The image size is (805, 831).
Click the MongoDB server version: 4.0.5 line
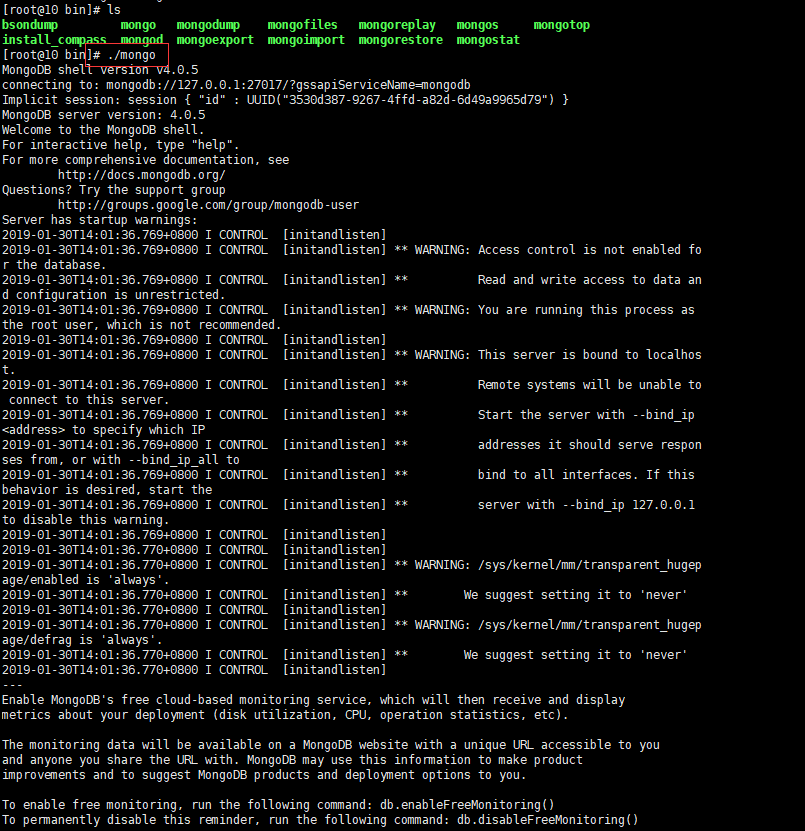click(x=103, y=115)
